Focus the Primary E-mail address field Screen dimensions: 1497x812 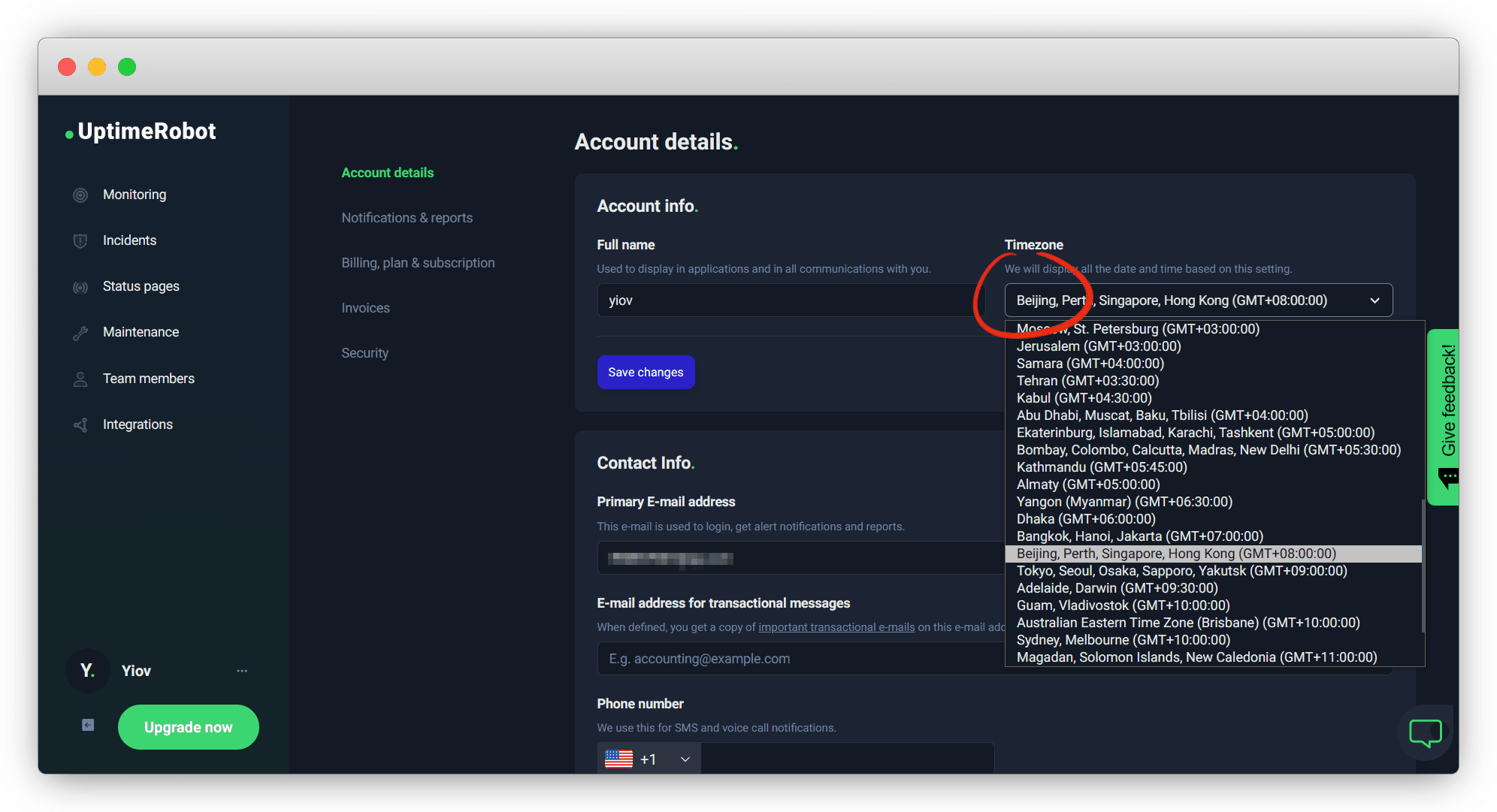click(801, 558)
